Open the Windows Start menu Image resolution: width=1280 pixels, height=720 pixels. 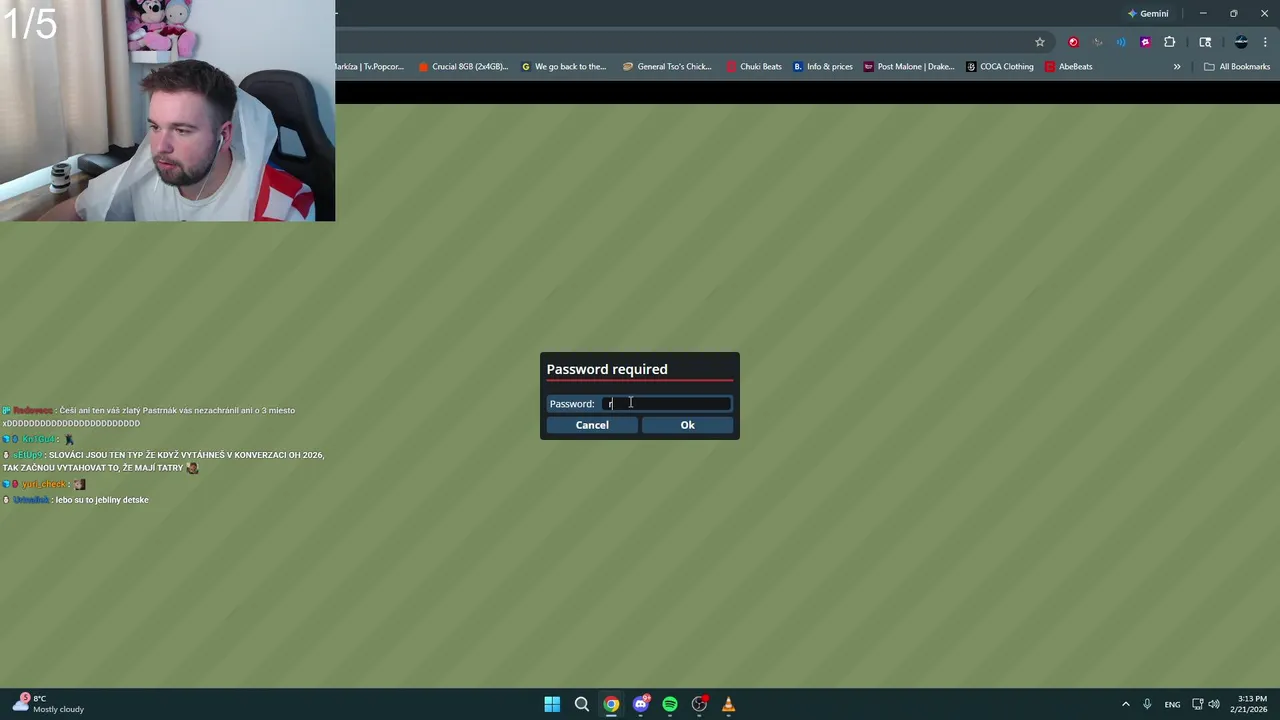point(552,705)
